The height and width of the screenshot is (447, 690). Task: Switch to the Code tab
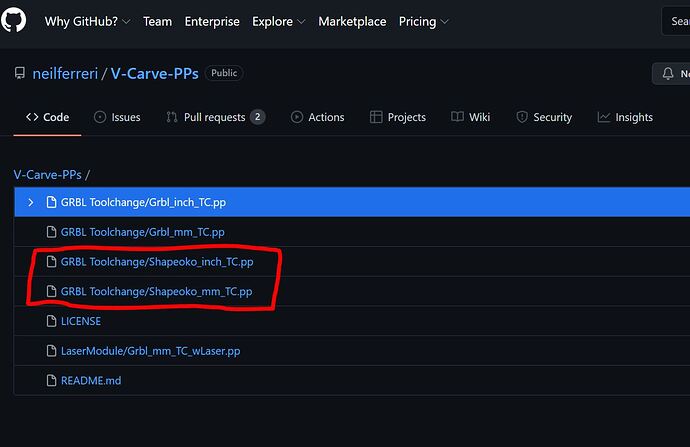48,117
